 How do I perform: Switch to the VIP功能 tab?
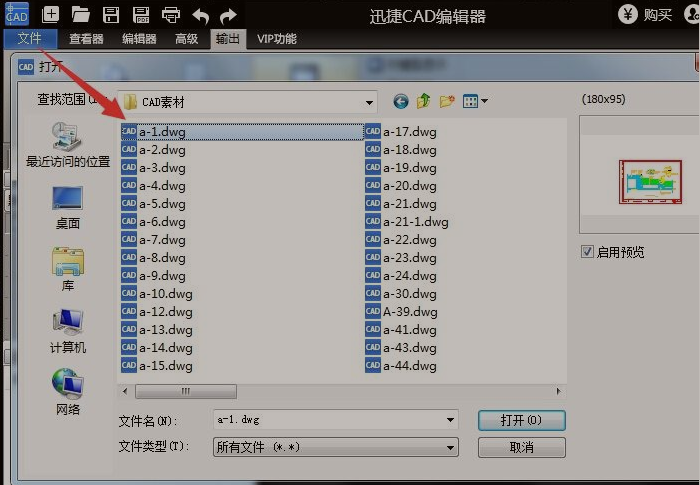(276, 39)
